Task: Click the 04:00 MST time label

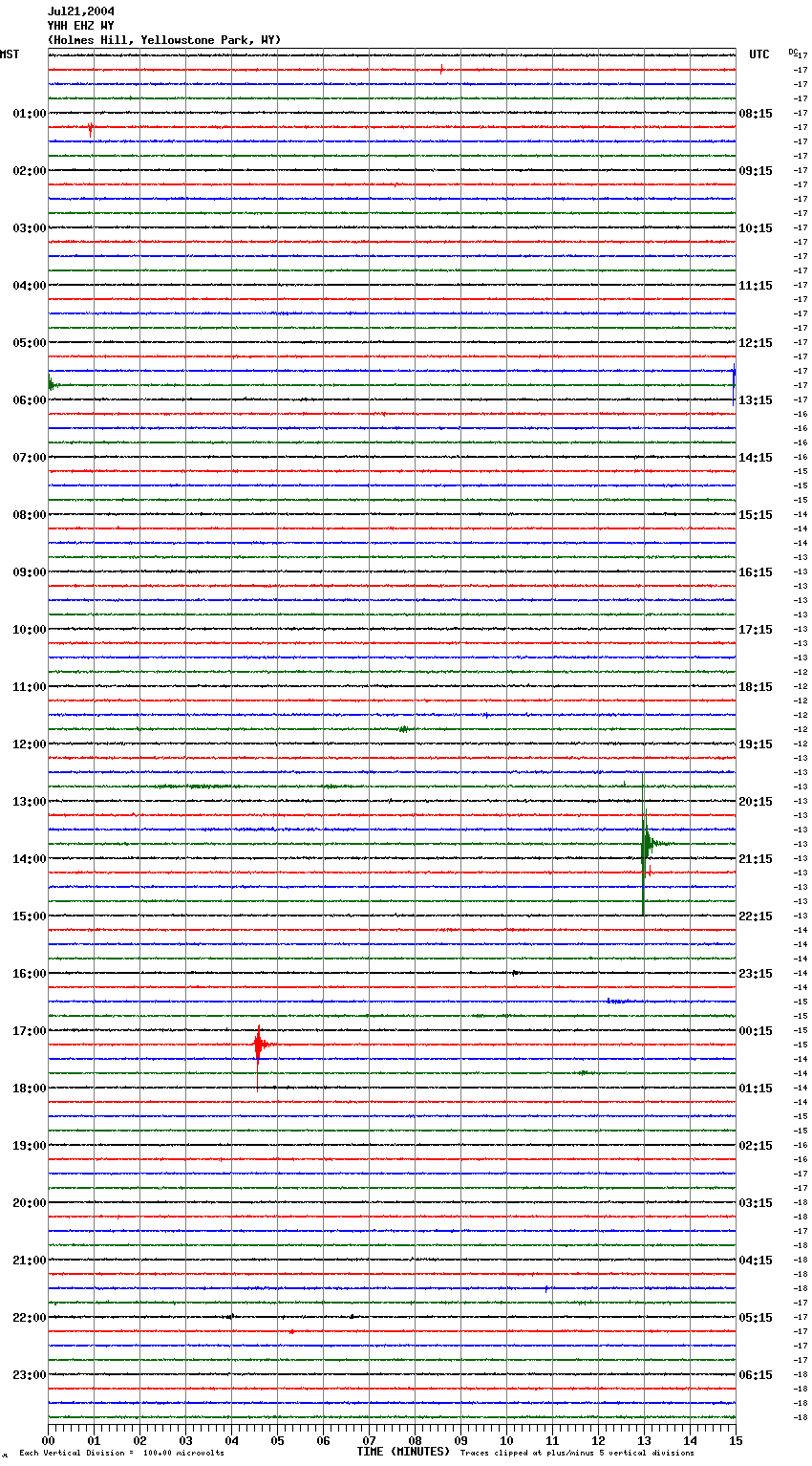Action: pos(30,286)
